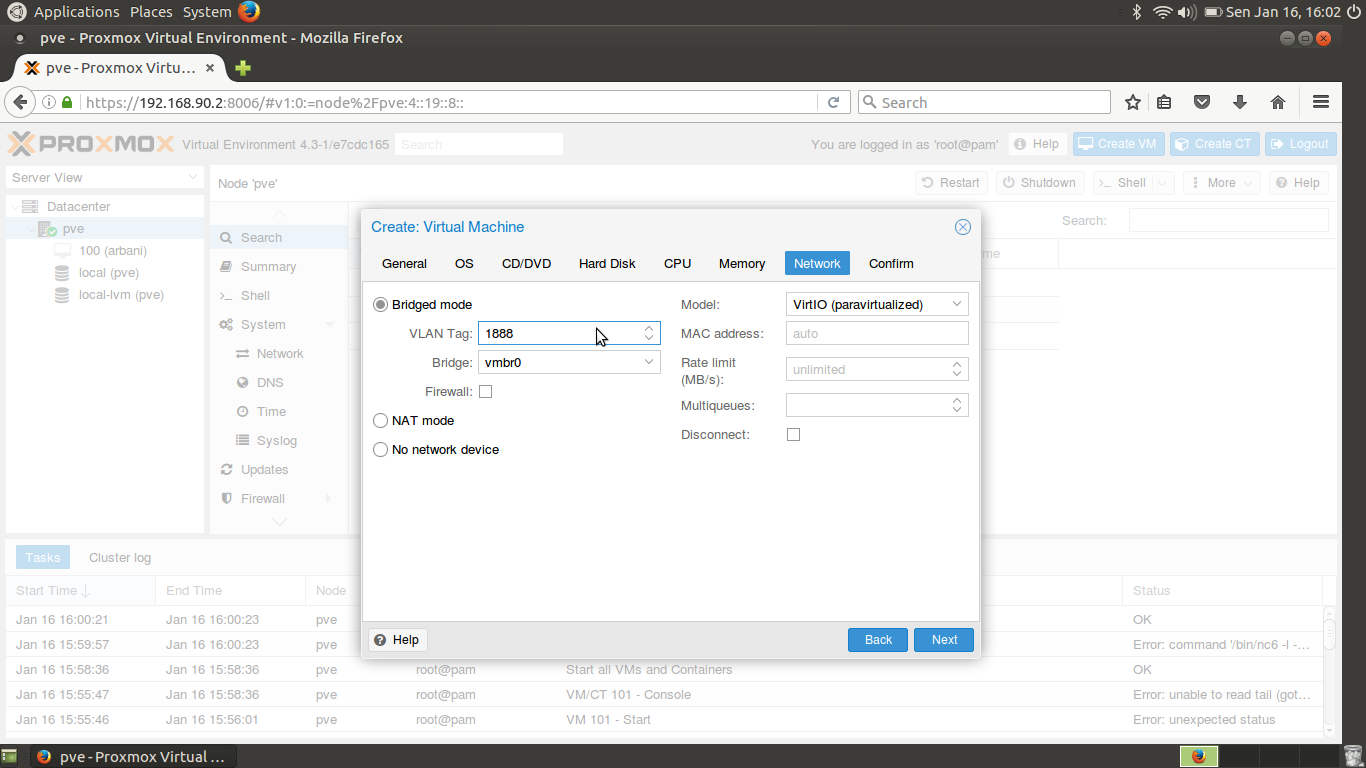This screenshot has height=768, width=1366.
Task: Open the Ubuntu system menu icon in top panel
Action: 16,12
